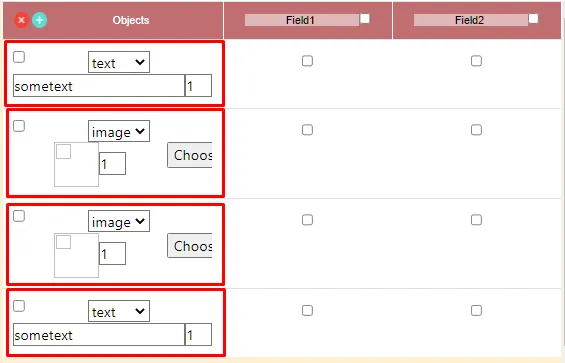Open the third row's image type dropdown
565x363 pixels.
[119, 221]
